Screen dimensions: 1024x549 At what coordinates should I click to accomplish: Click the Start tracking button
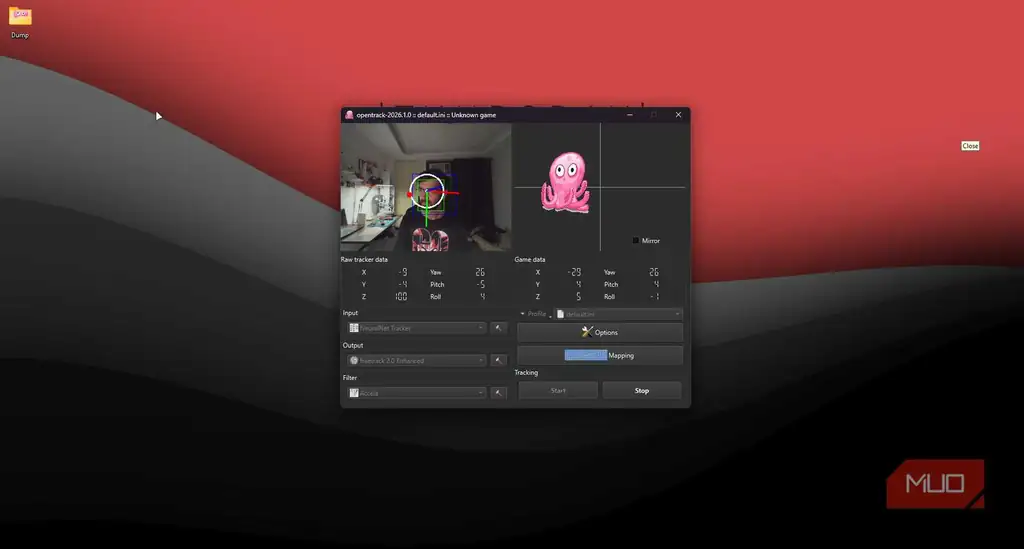point(558,390)
